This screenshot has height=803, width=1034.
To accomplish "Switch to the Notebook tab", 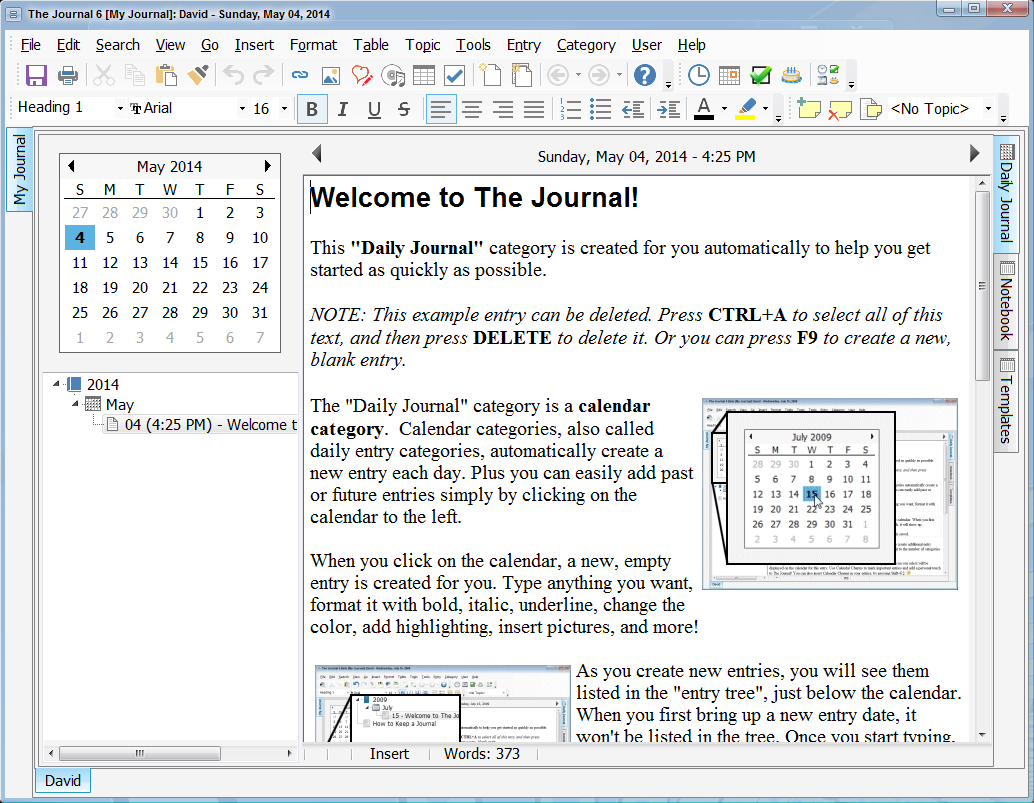I will [1006, 302].
